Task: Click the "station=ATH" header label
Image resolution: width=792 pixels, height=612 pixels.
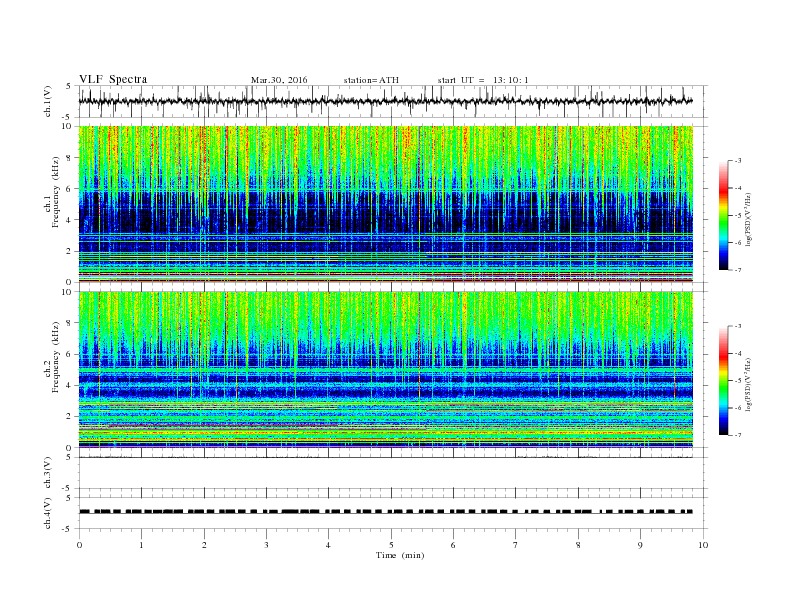Action: [371, 80]
